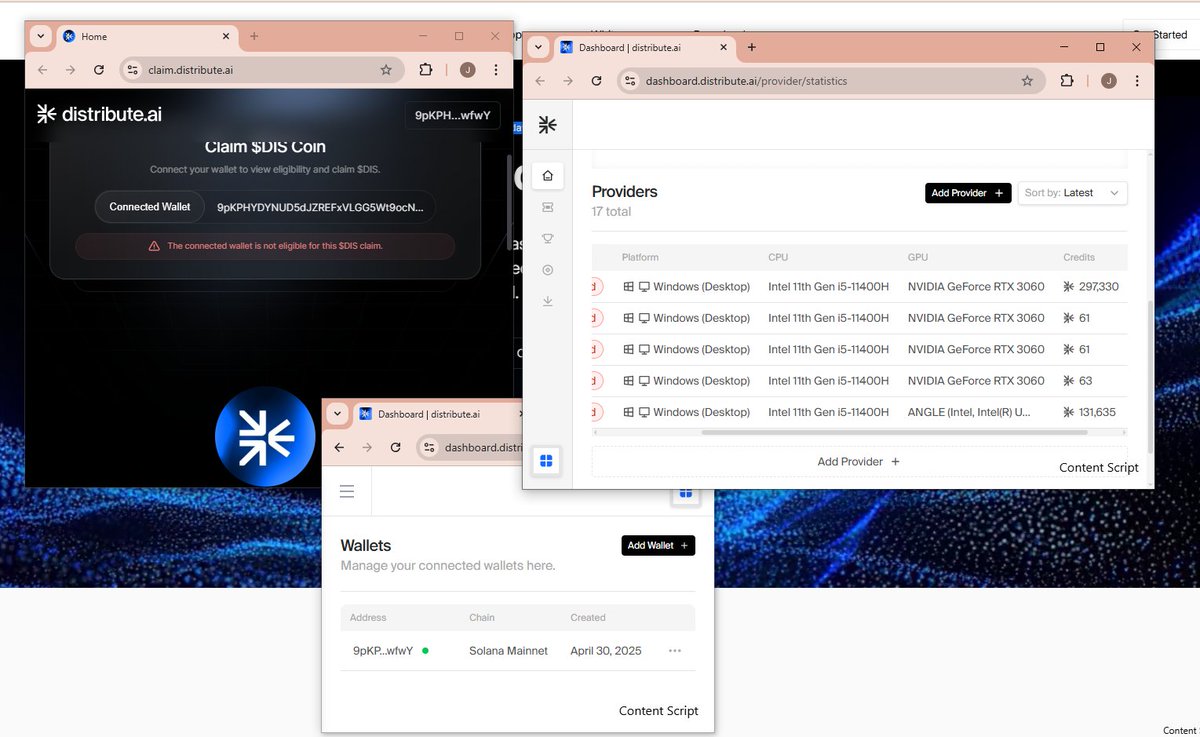Open new tab in Home window
The image size is (1200, 737).
(x=254, y=36)
